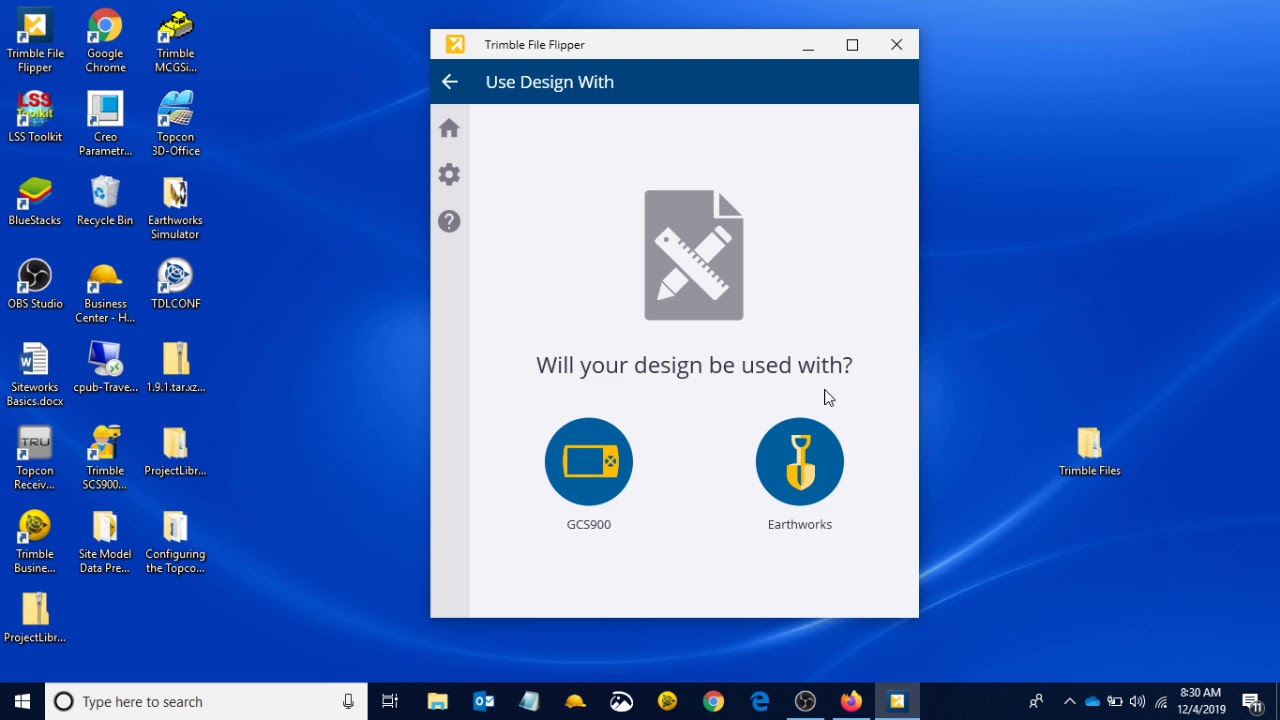Image resolution: width=1280 pixels, height=720 pixels.
Task: Select the Creo Parametric desktop shortcut
Action: pos(105,125)
